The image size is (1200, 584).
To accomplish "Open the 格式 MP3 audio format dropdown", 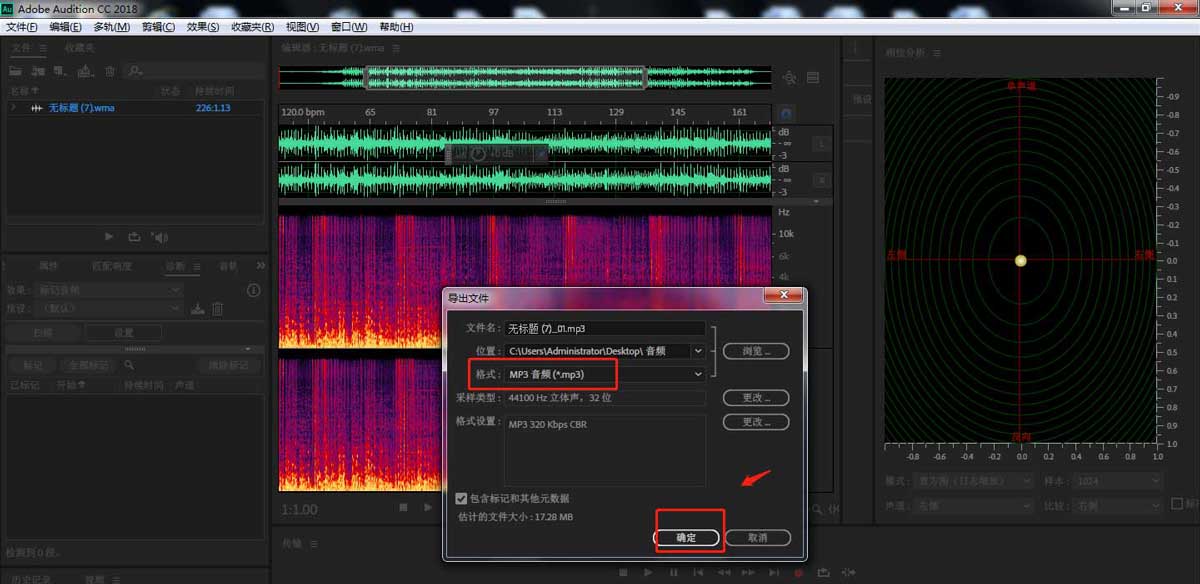I will point(697,374).
